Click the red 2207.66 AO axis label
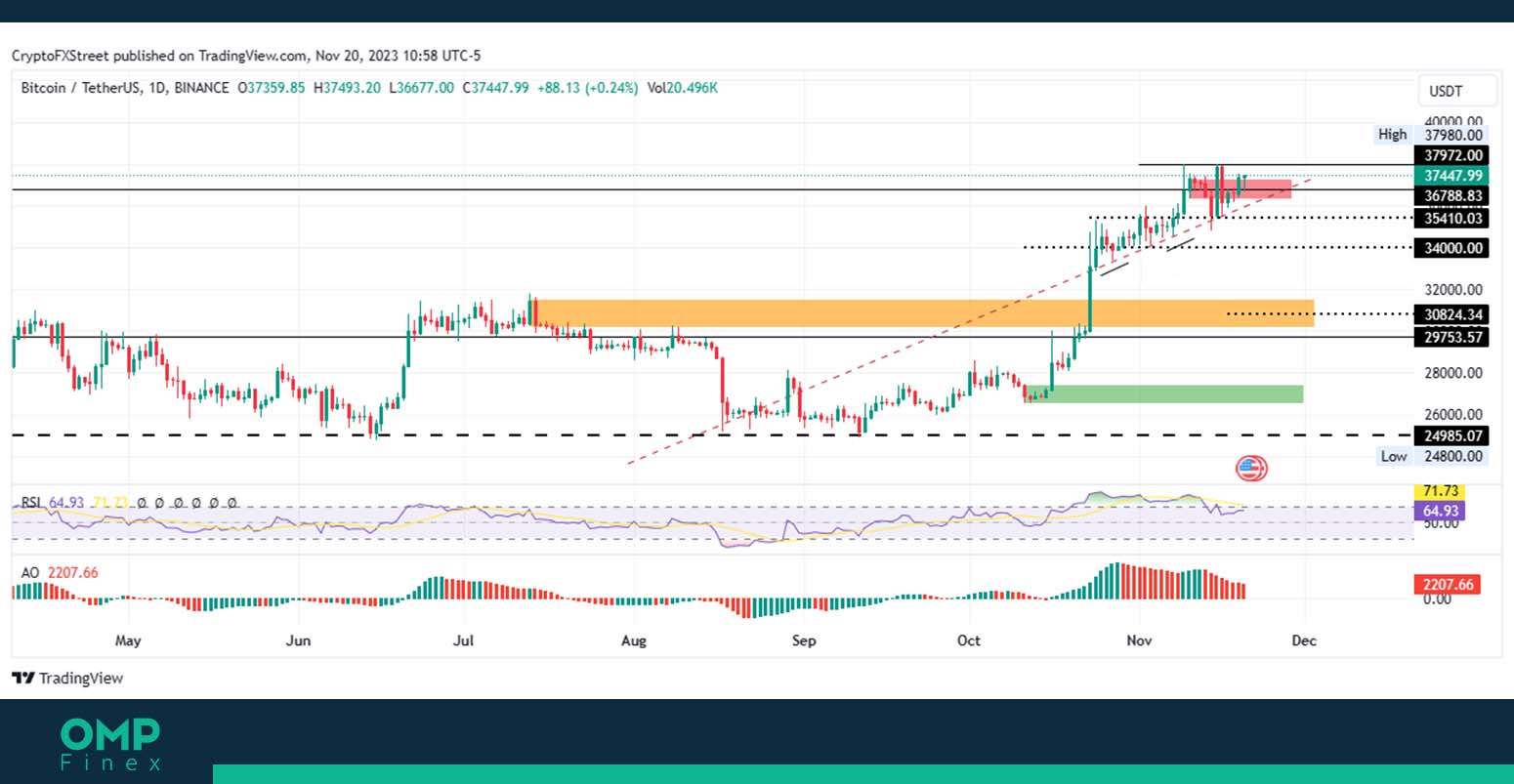1514x784 pixels. click(x=1447, y=585)
